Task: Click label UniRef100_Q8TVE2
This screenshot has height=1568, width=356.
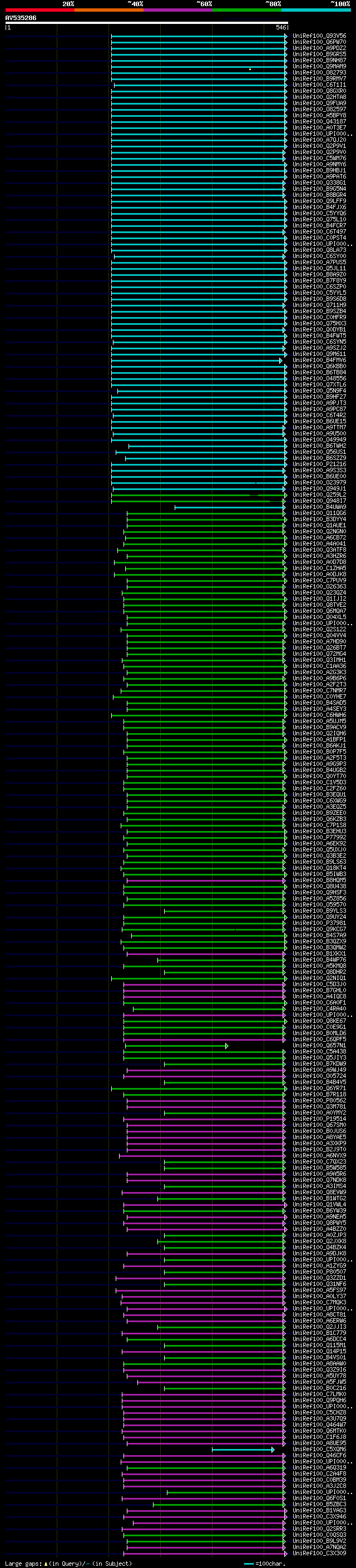Action: tap(319, 605)
